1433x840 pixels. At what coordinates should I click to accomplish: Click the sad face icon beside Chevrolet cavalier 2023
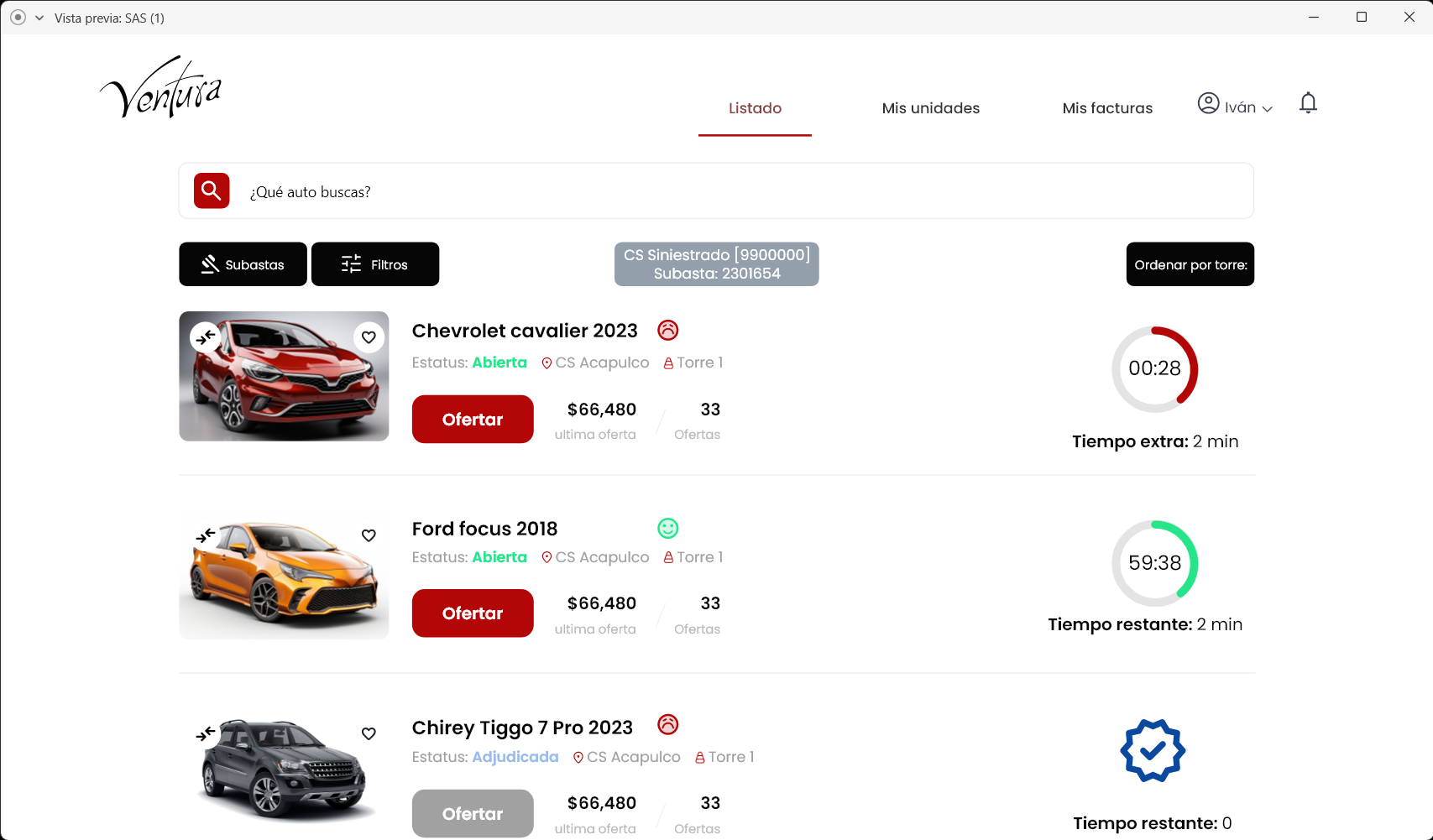667,331
